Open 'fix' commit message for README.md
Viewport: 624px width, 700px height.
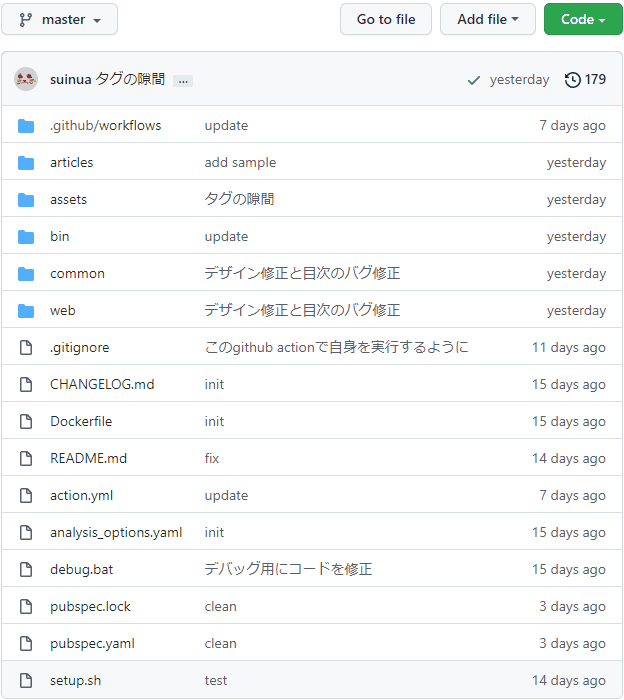point(212,458)
